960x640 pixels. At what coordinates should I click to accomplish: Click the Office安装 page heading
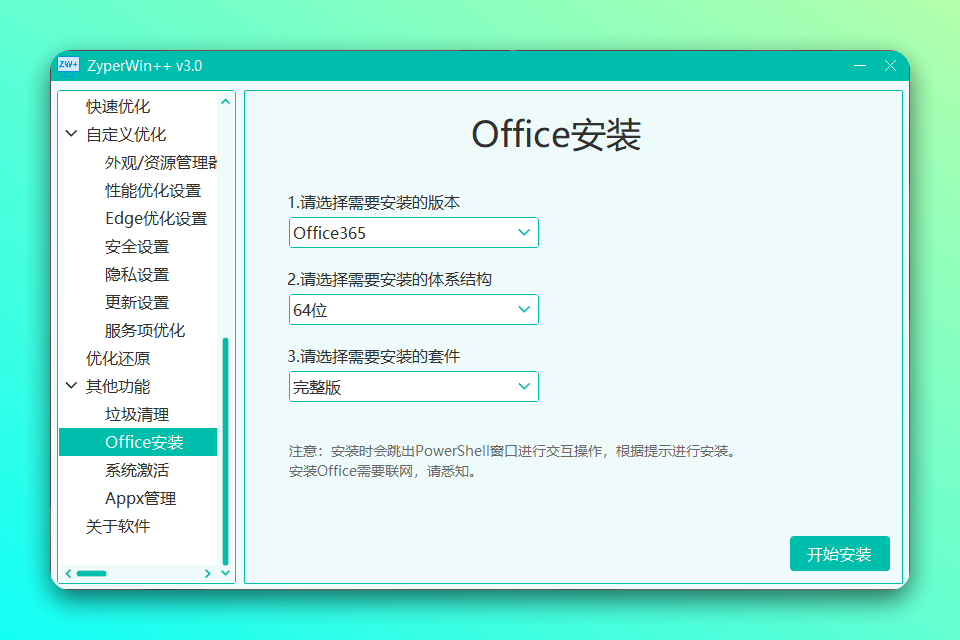click(556, 135)
